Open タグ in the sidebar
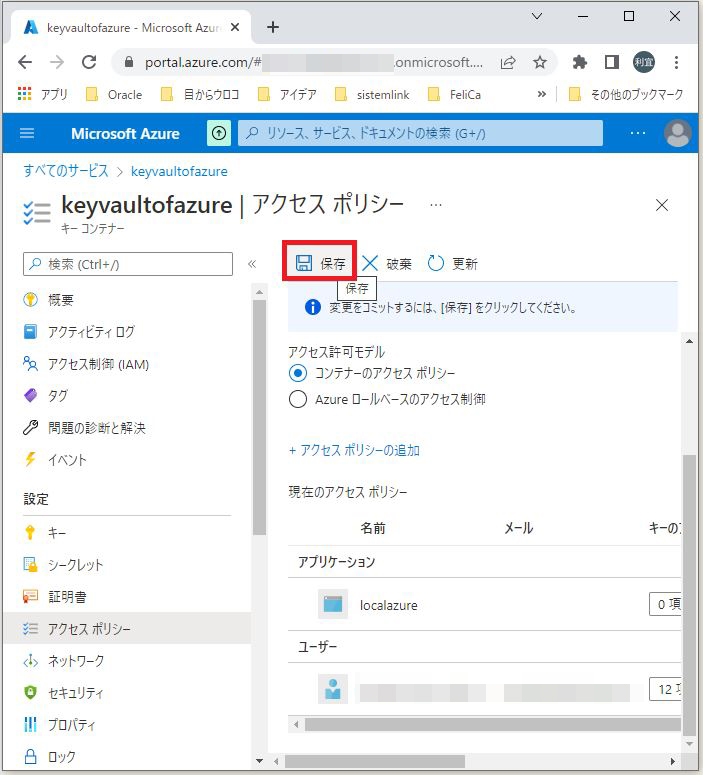The image size is (703, 775). pos(57,395)
